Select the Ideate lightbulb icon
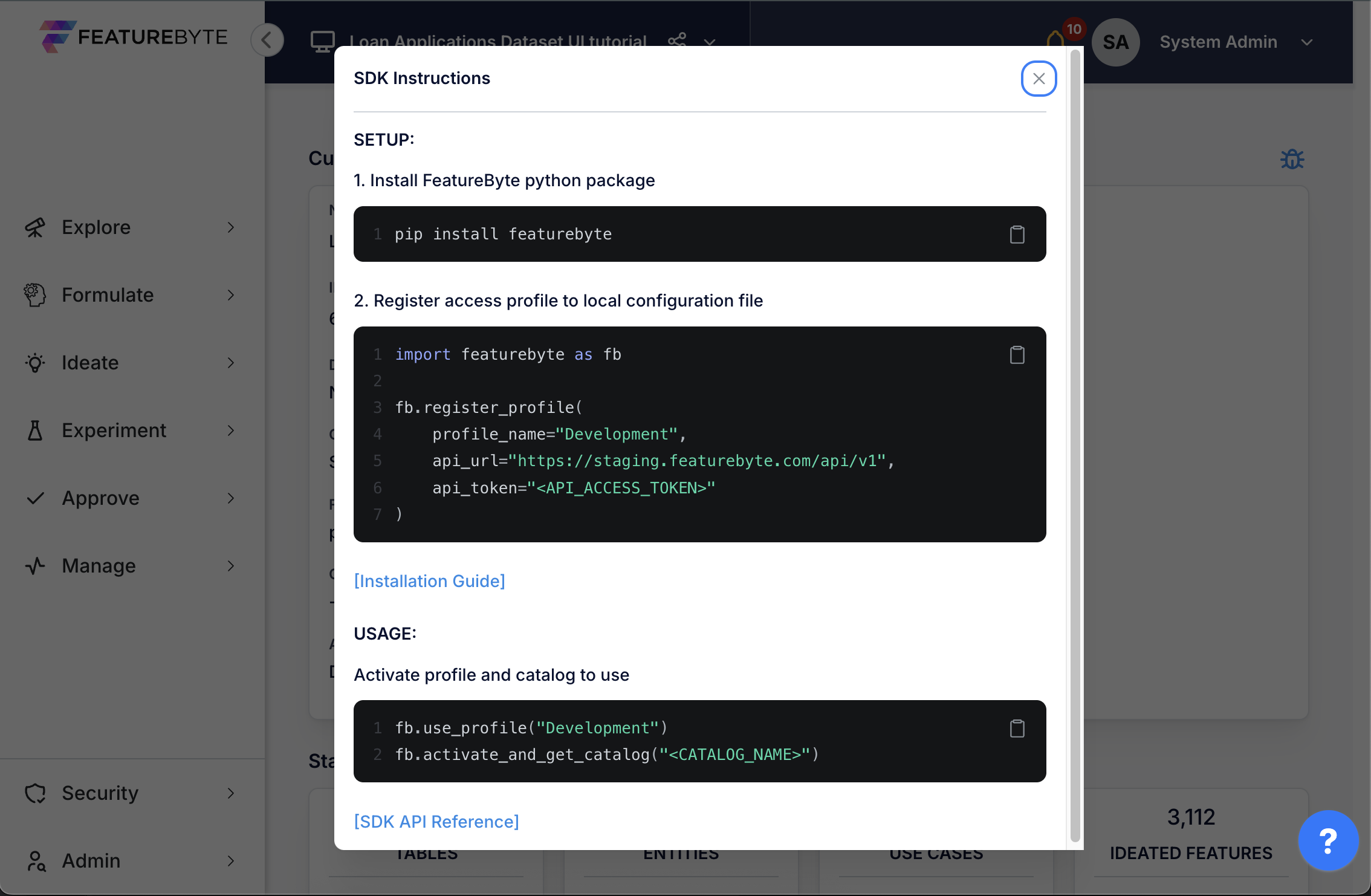This screenshot has height=896, width=1371. click(34, 362)
